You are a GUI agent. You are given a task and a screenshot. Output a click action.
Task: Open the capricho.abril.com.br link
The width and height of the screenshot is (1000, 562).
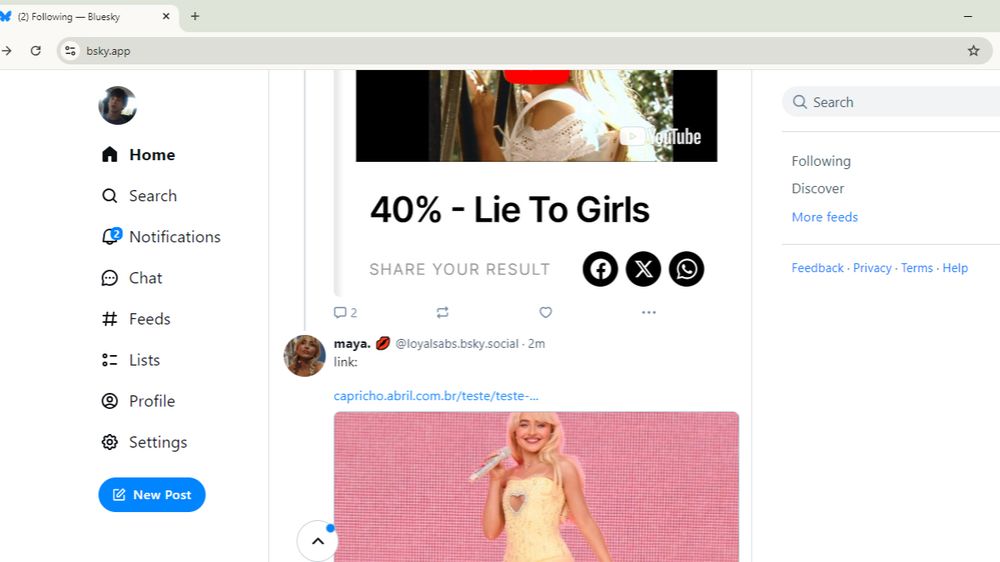[x=436, y=396]
